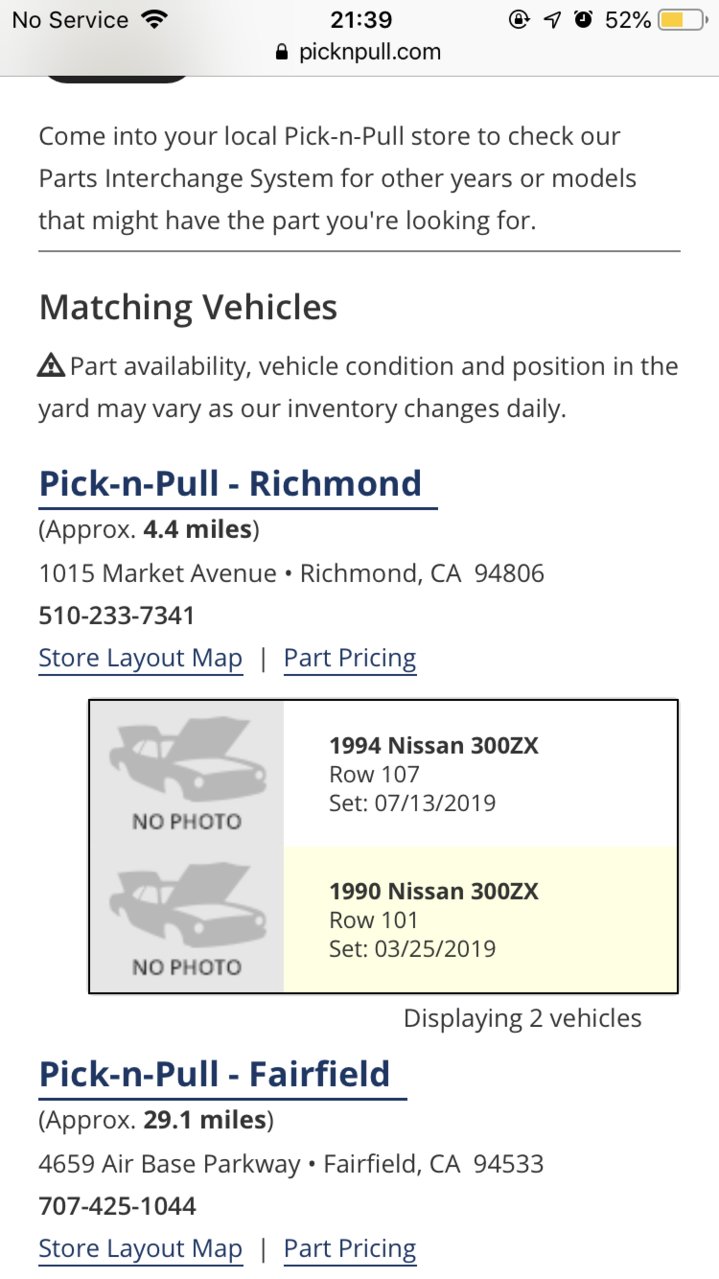View Fairfield Part Pricing

click(x=350, y=1248)
